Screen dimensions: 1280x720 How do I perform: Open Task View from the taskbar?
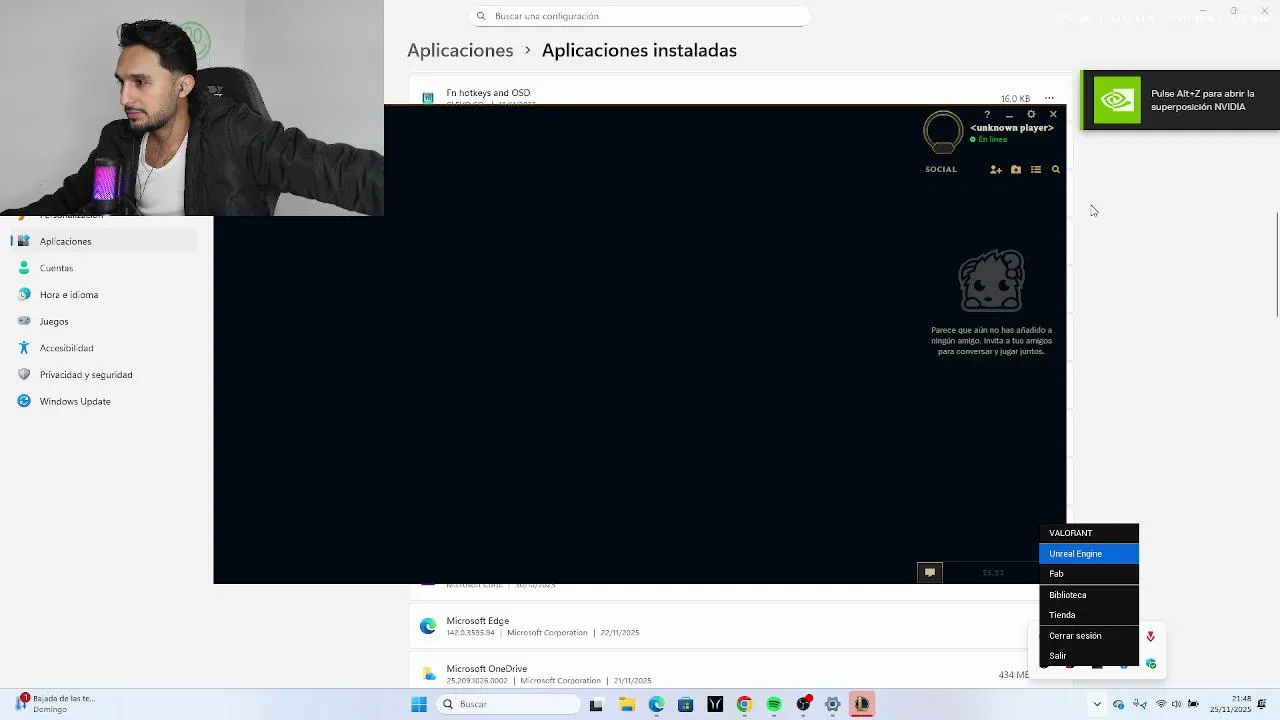tap(596, 704)
